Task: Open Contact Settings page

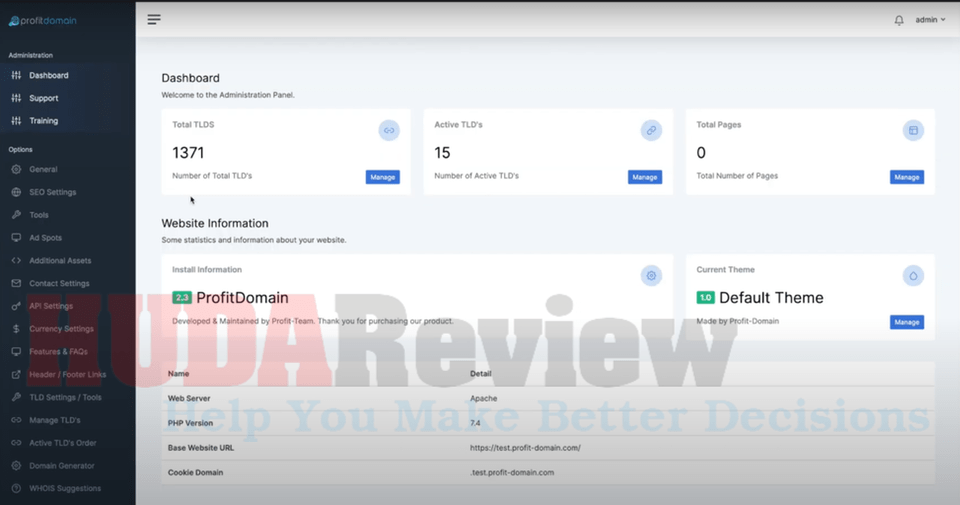Action: (59, 283)
